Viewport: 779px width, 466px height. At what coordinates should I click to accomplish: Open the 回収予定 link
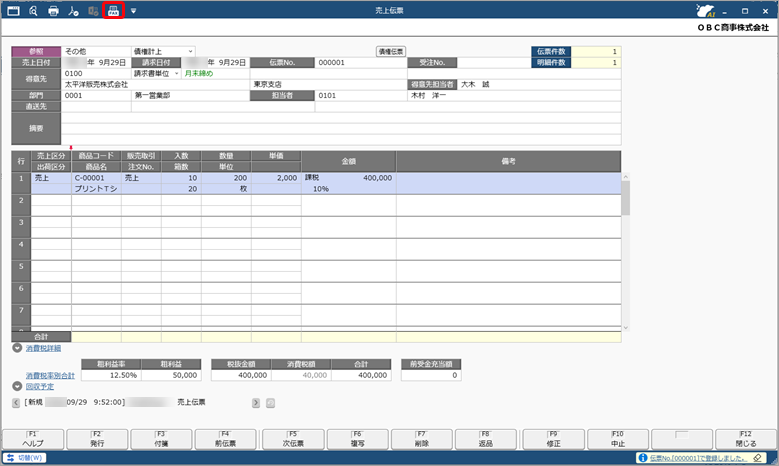pos(40,387)
